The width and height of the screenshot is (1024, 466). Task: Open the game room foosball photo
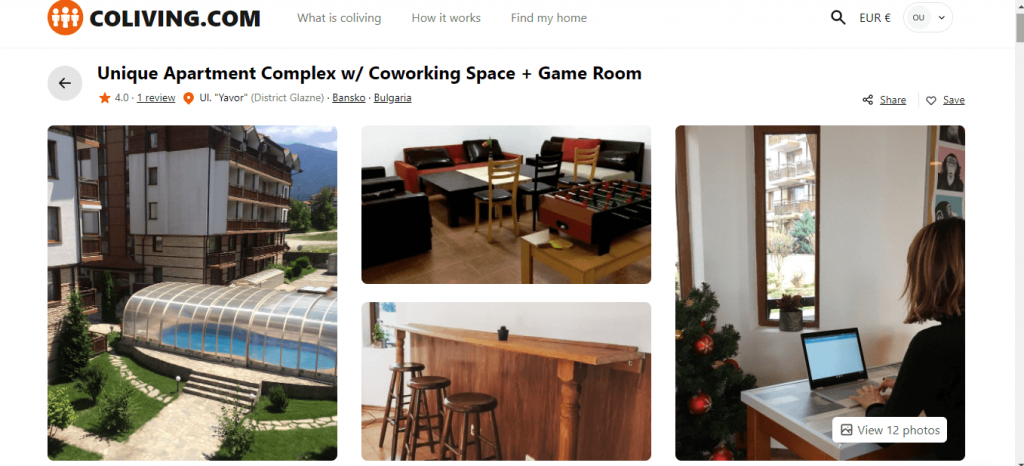[x=506, y=204]
